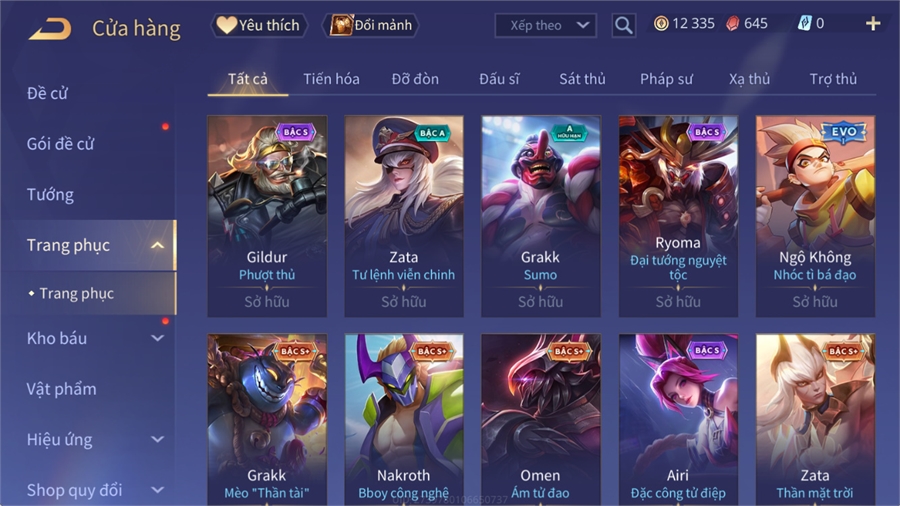Select the Sát thủ category tab
Image resolution: width=900 pixels, height=506 pixels.
582,79
